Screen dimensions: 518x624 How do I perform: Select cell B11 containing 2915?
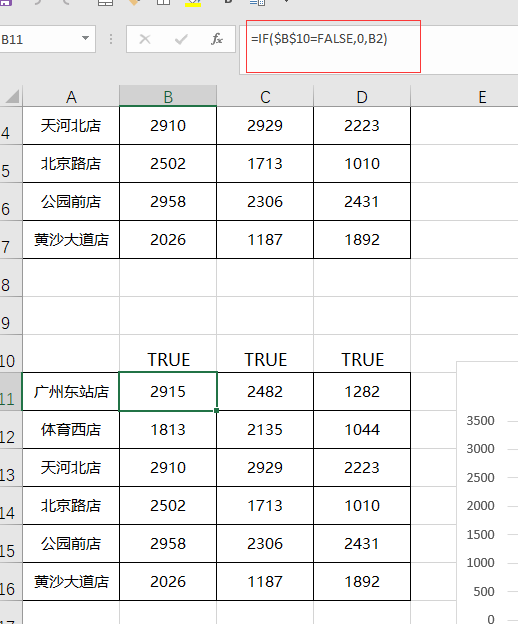point(168,392)
